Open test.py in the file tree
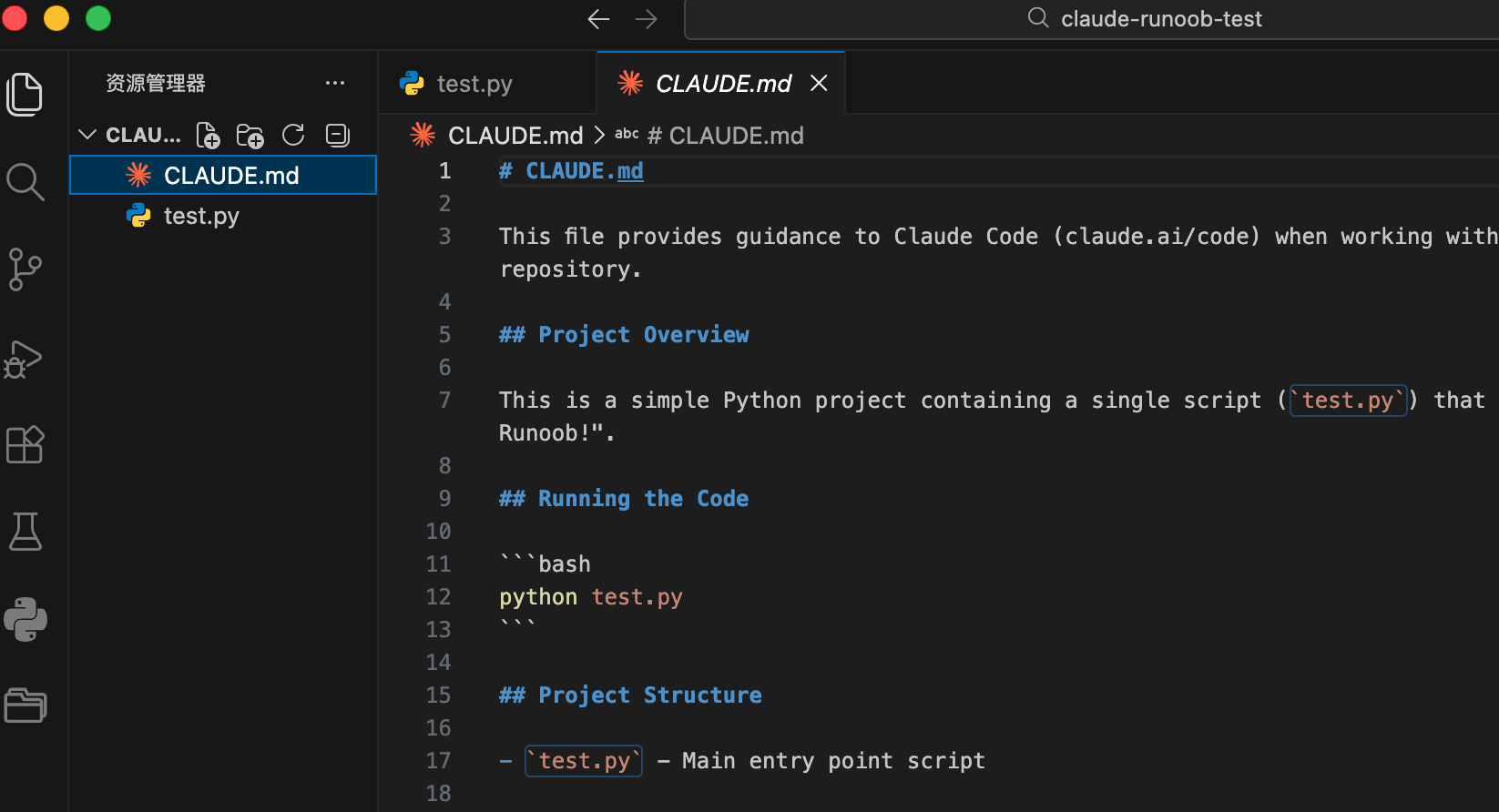This screenshot has width=1499, height=812. [201, 216]
